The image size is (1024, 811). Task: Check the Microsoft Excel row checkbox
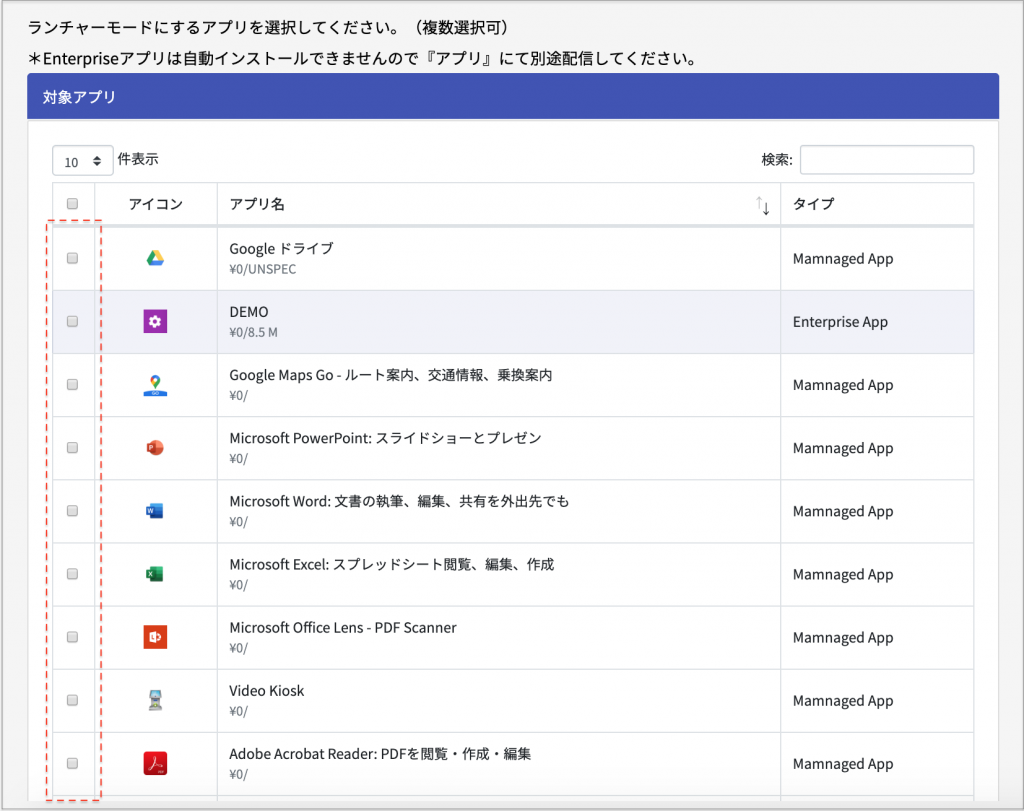click(72, 573)
